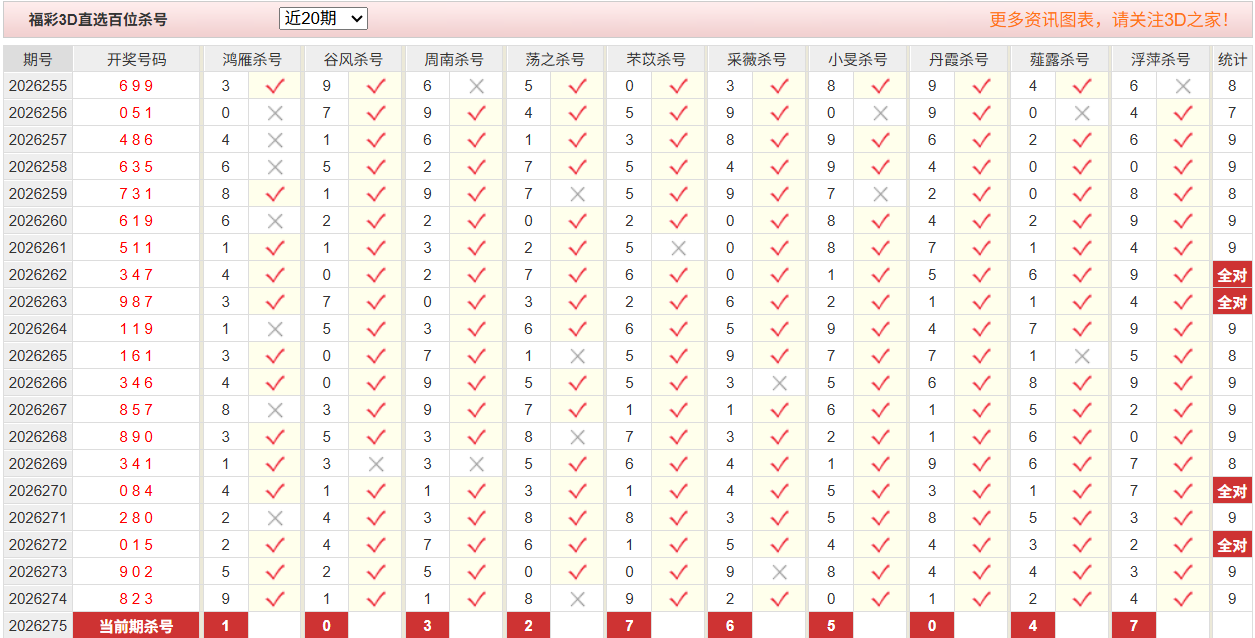Image resolution: width=1255 pixels, height=638 pixels.
Task: Select period number 2026268
Action: tap(38, 437)
